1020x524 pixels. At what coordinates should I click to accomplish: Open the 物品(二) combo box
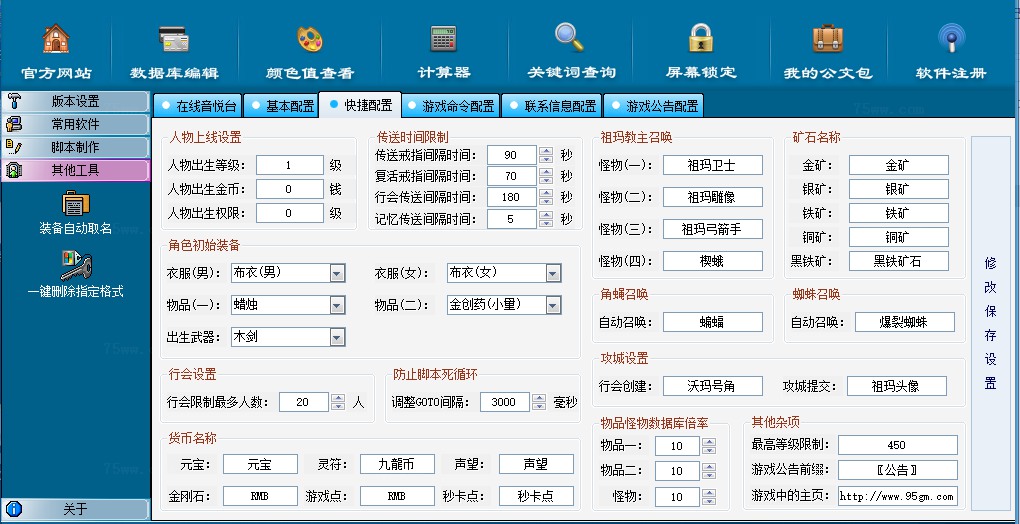tap(553, 304)
